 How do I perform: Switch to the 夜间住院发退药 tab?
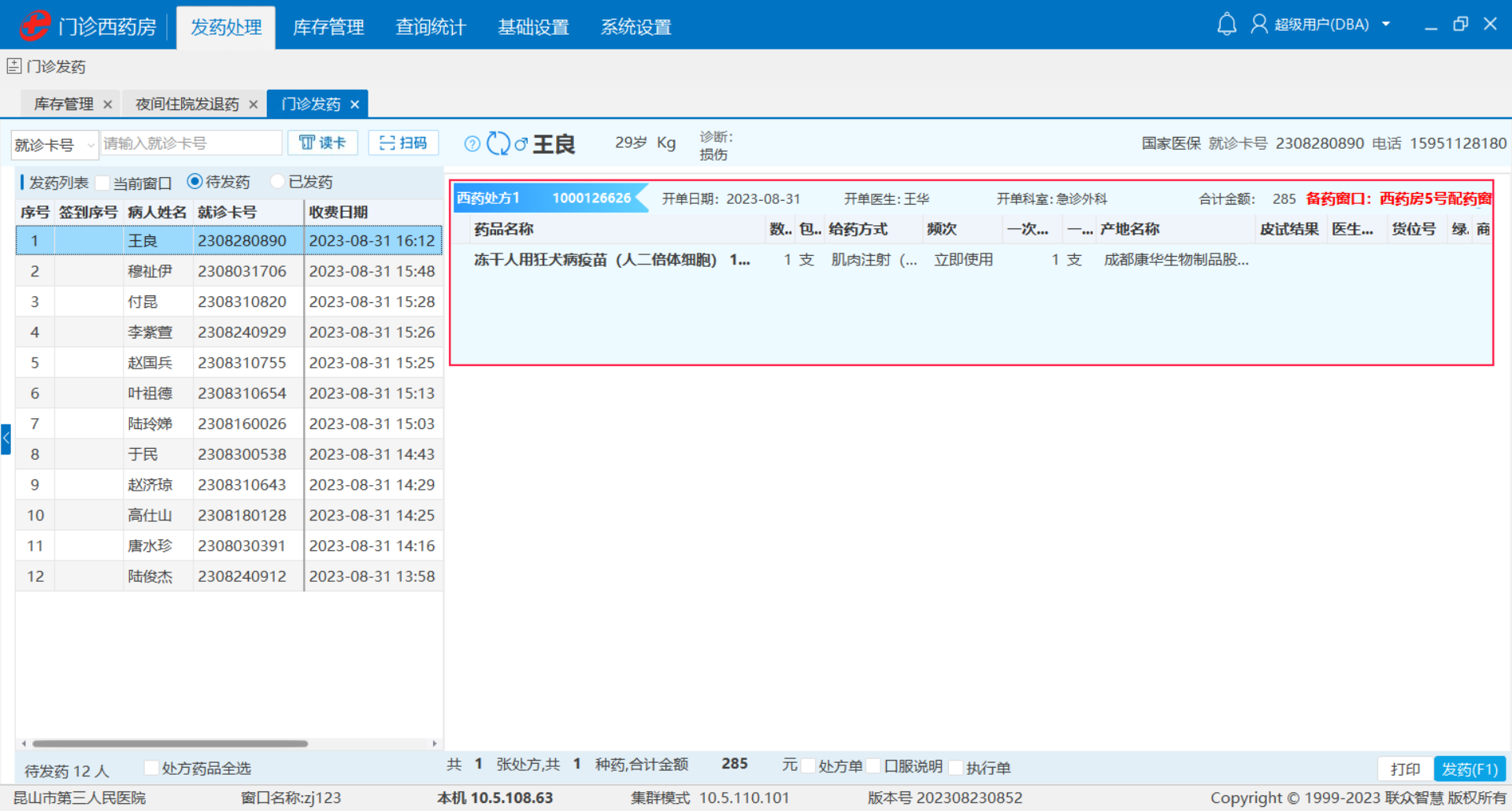(187, 104)
